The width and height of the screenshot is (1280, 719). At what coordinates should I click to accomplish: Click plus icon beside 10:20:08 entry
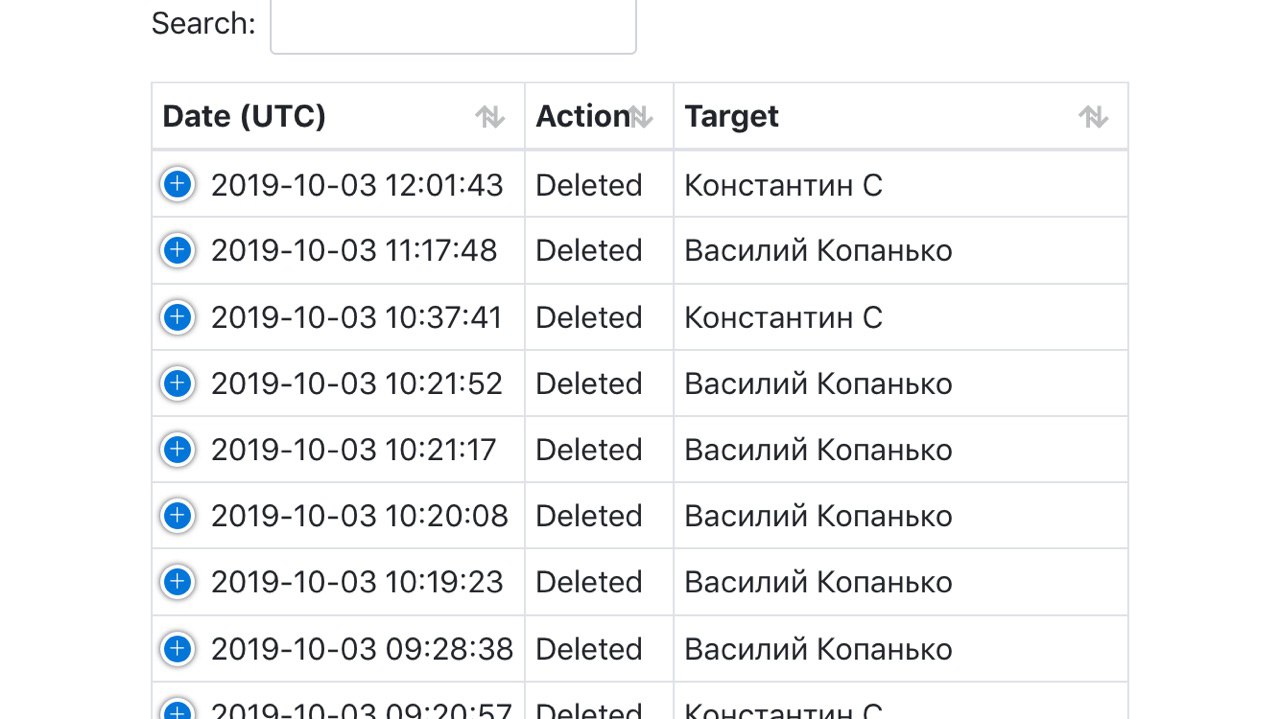point(177,515)
